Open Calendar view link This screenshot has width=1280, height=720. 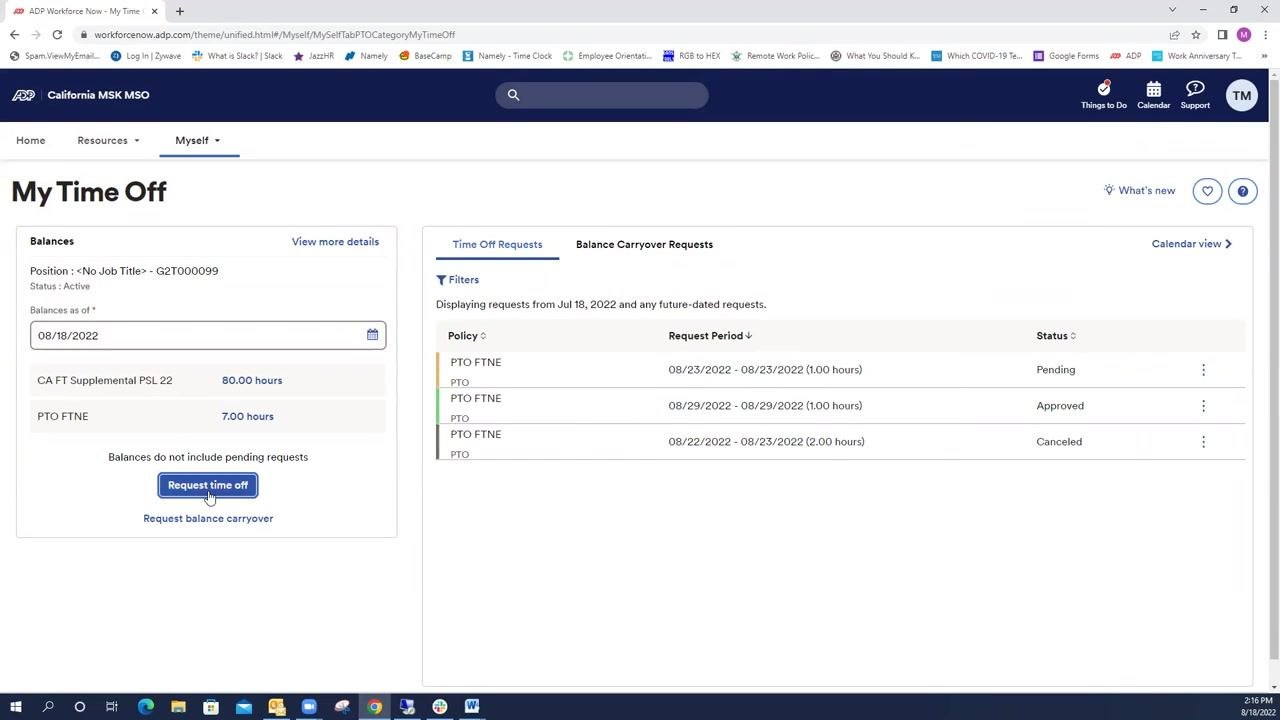pyautogui.click(x=1192, y=244)
